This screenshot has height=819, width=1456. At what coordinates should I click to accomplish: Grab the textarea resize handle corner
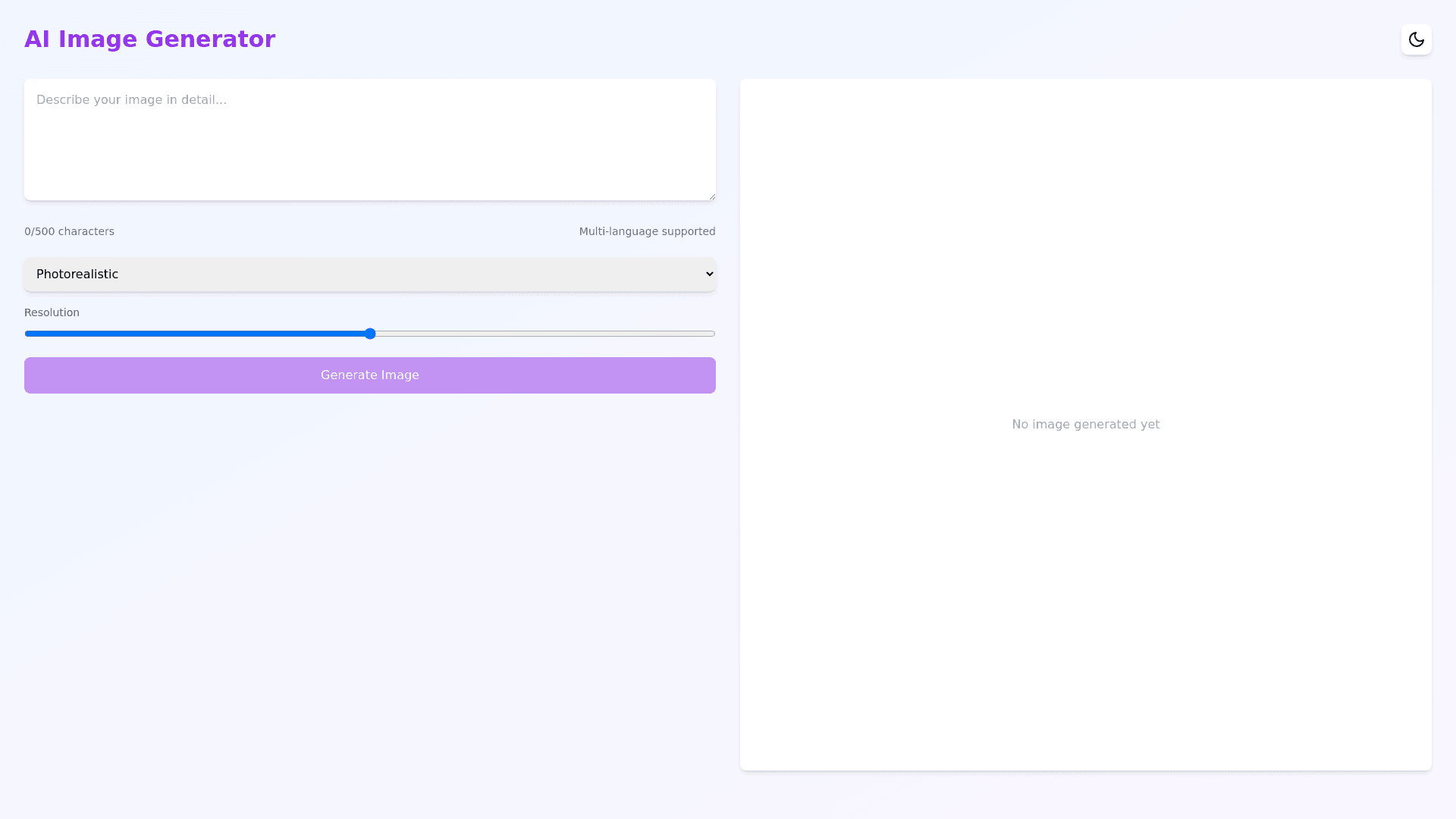(x=711, y=196)
